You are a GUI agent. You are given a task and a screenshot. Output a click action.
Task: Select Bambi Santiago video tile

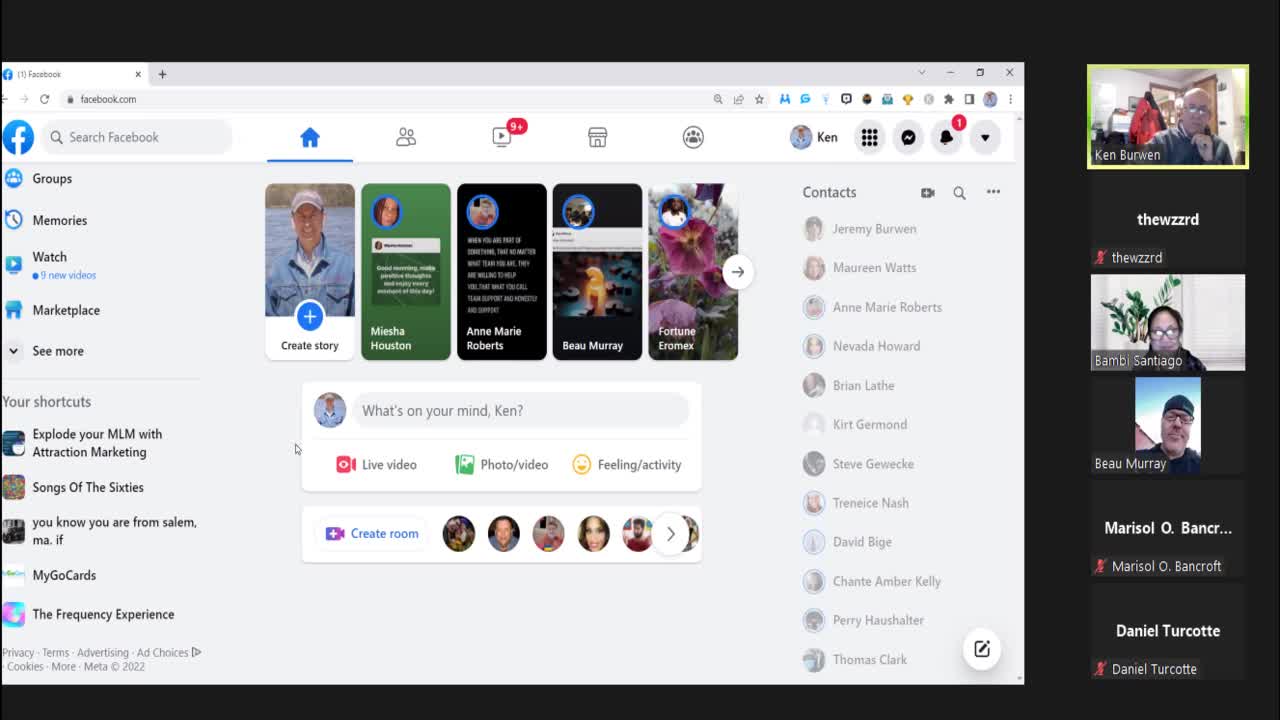click(x=1168, y=323)
